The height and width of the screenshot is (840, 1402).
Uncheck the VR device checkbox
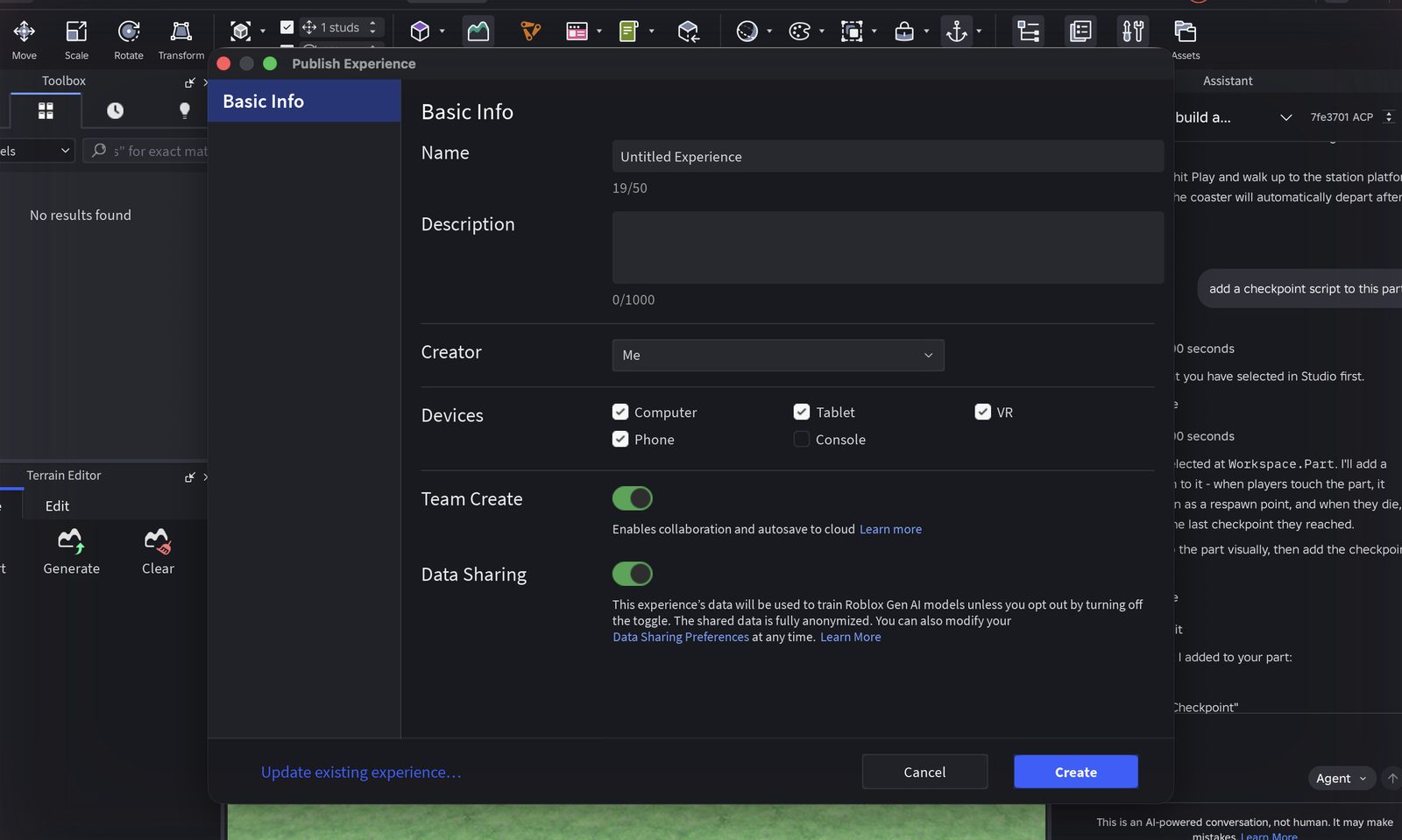click(x=983, y=412)
